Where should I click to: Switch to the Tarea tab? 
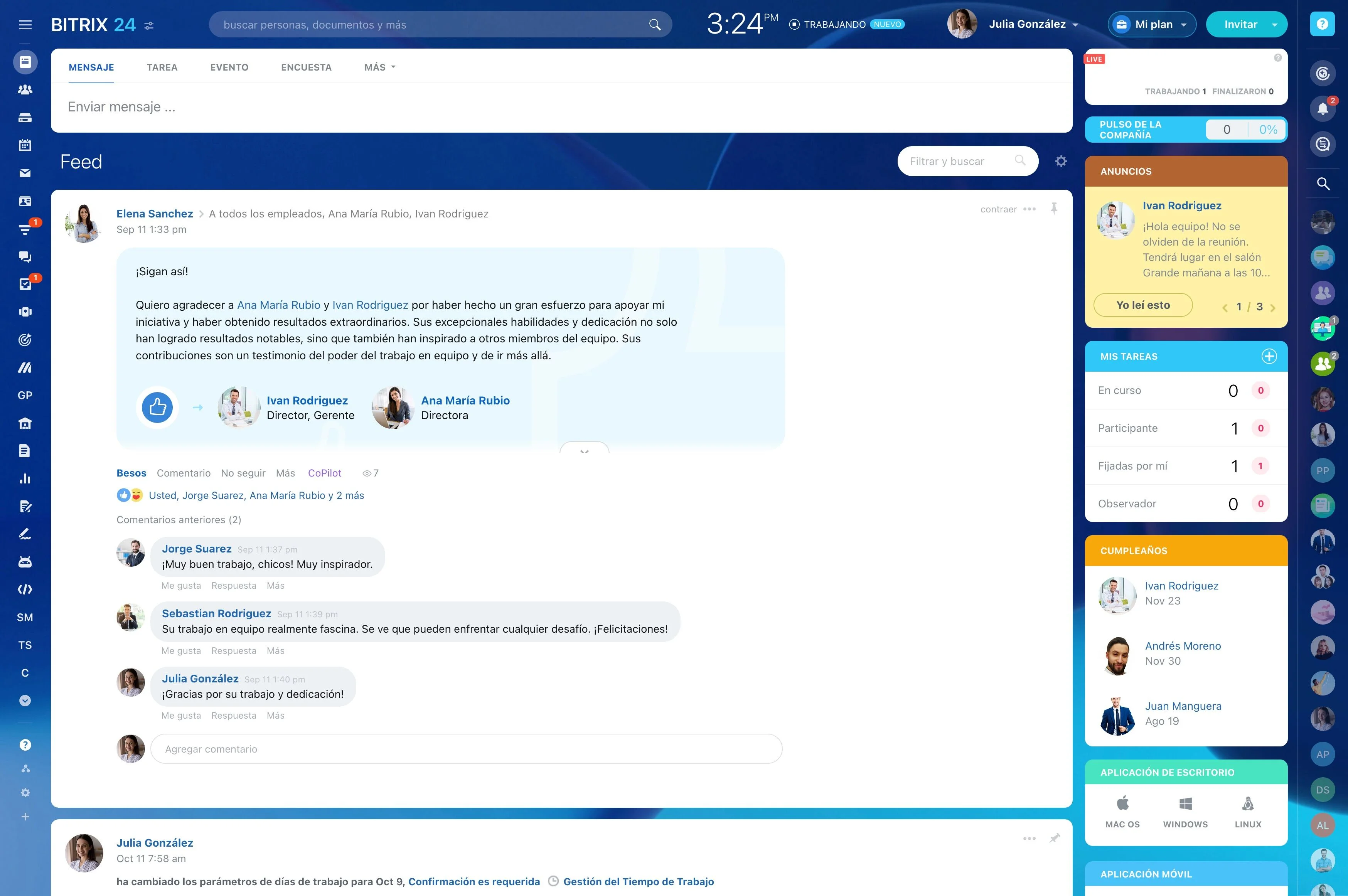click(162, 67)
